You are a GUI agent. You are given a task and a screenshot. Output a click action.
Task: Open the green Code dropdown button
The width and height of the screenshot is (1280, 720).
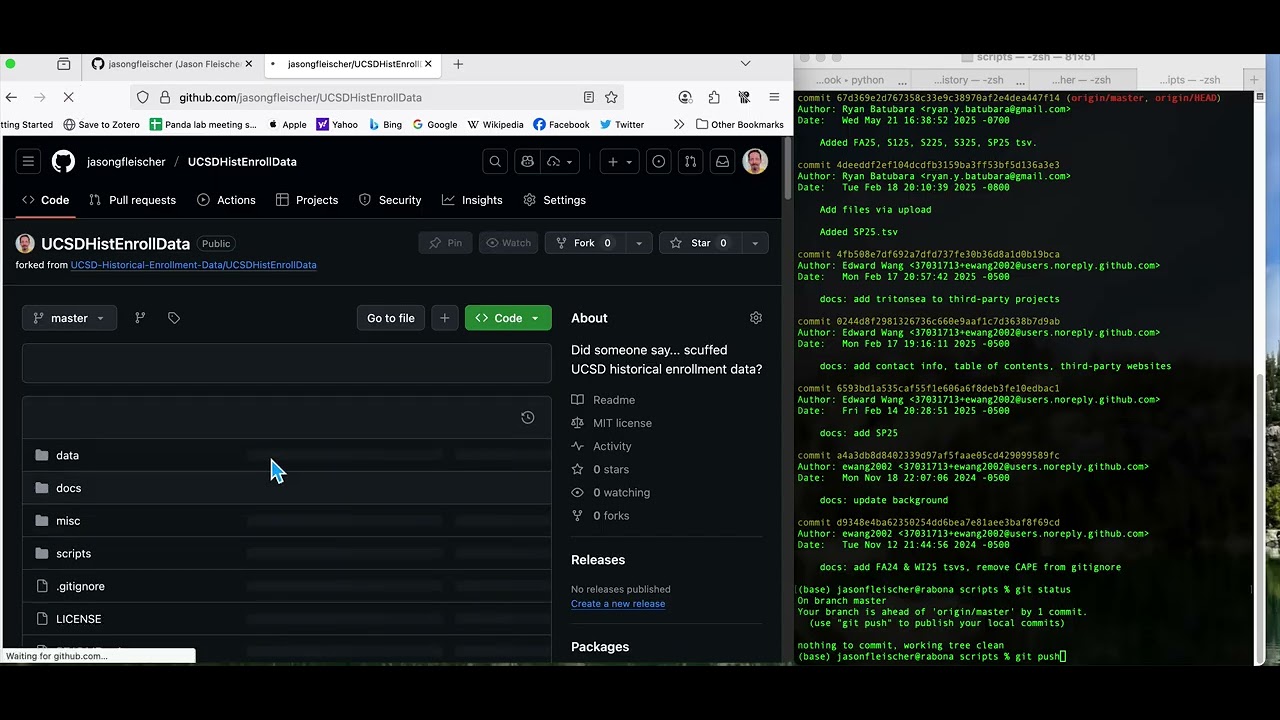[508, 318]
